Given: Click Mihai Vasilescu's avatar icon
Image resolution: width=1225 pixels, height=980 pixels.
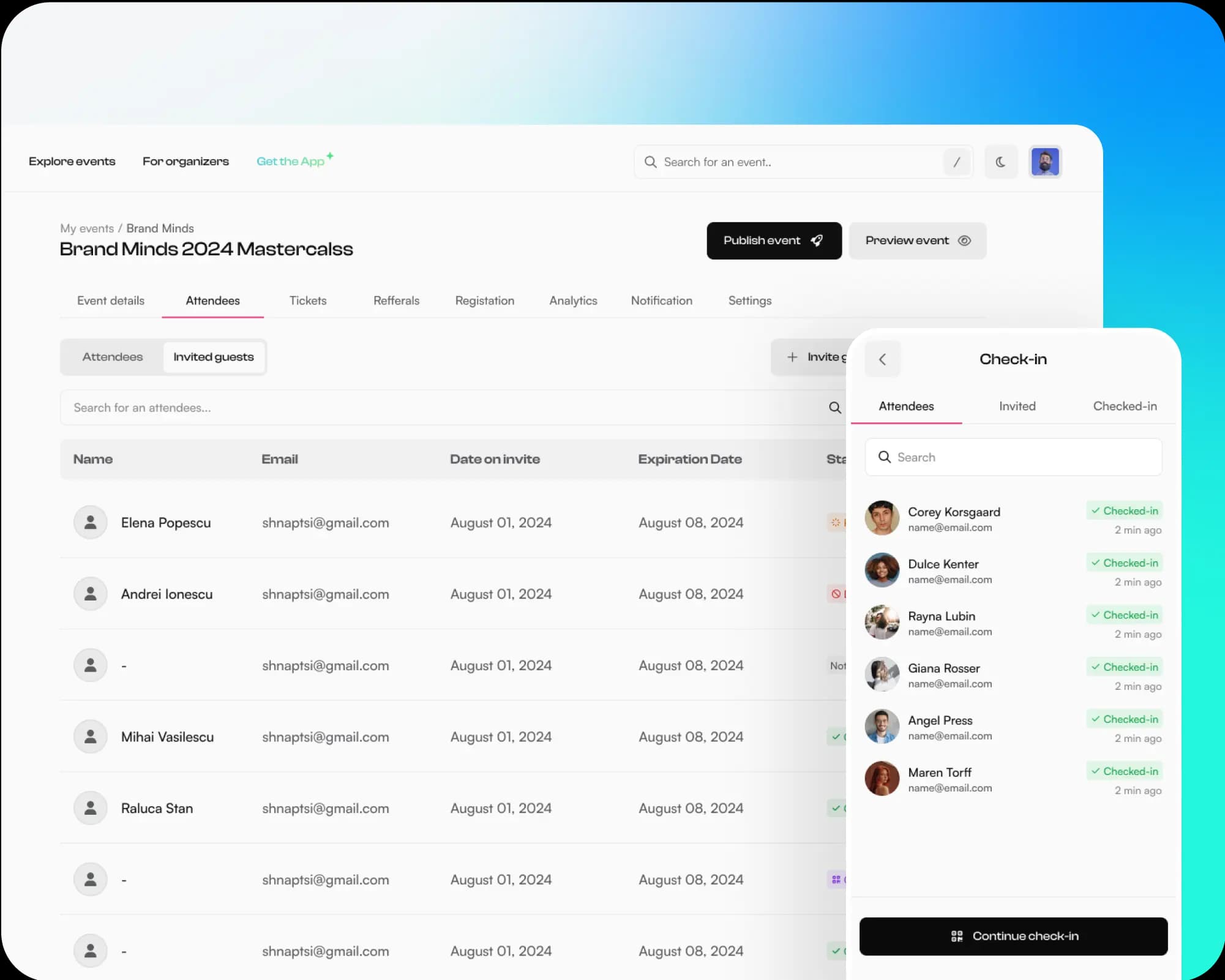Looking at the screenshot, I should click(91, 736).
